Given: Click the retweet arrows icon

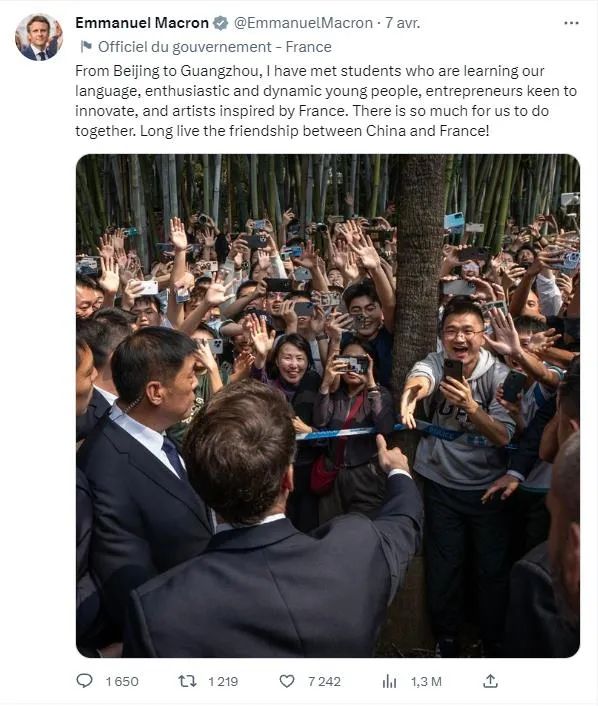Looking at the screenshot, I should [187, 681].
